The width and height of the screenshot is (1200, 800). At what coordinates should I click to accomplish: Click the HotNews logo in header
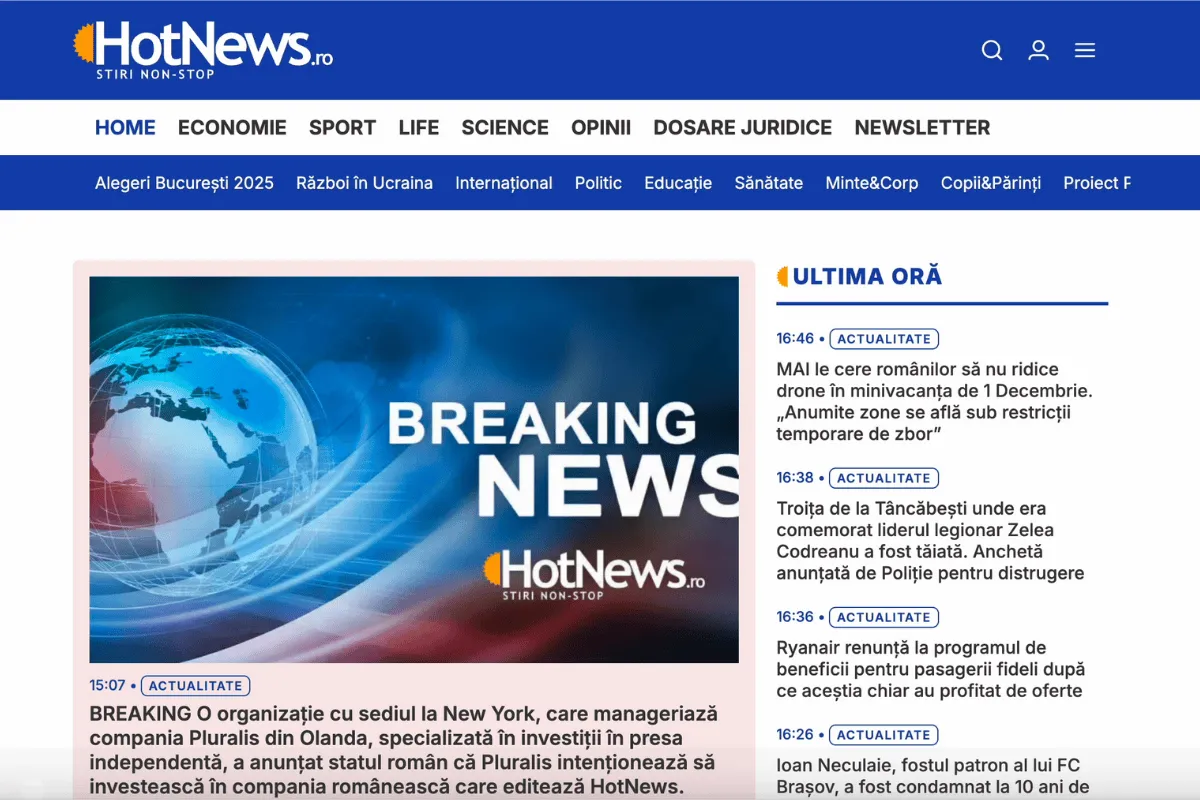point(203,49)
